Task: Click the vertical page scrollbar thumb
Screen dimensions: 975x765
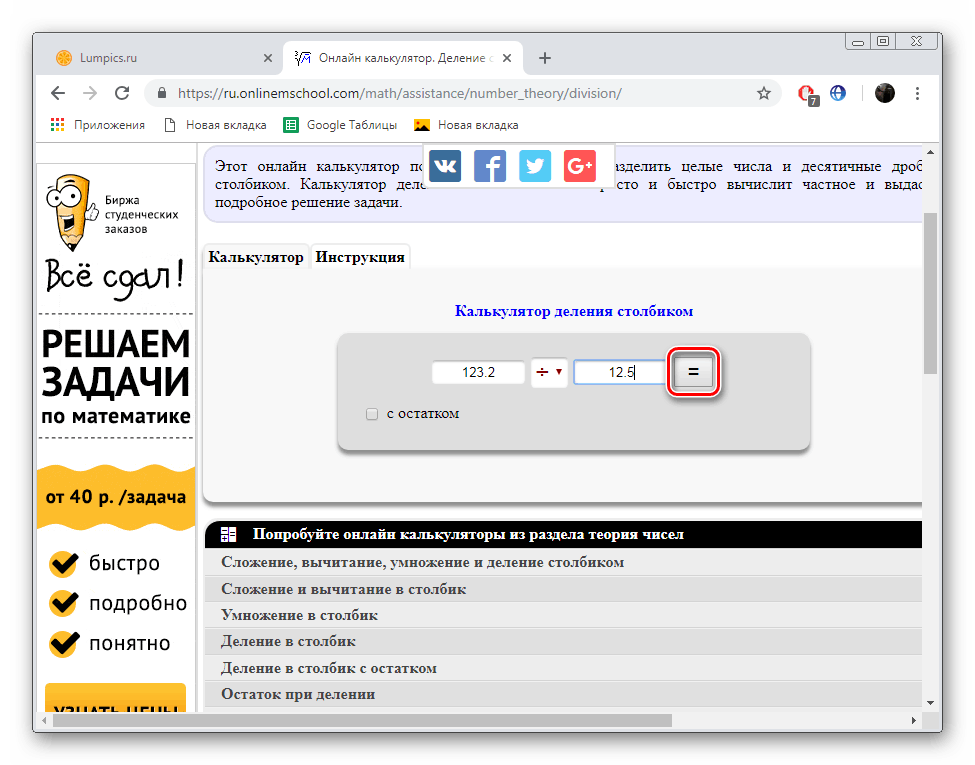Action: tap(930, 293)
